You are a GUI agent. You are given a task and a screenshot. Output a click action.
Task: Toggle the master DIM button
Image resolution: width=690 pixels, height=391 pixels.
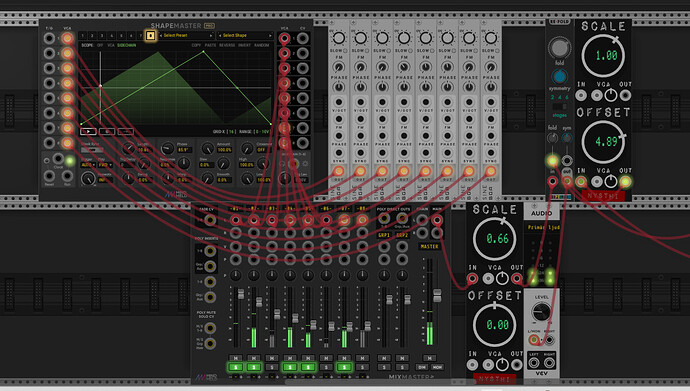422,367
